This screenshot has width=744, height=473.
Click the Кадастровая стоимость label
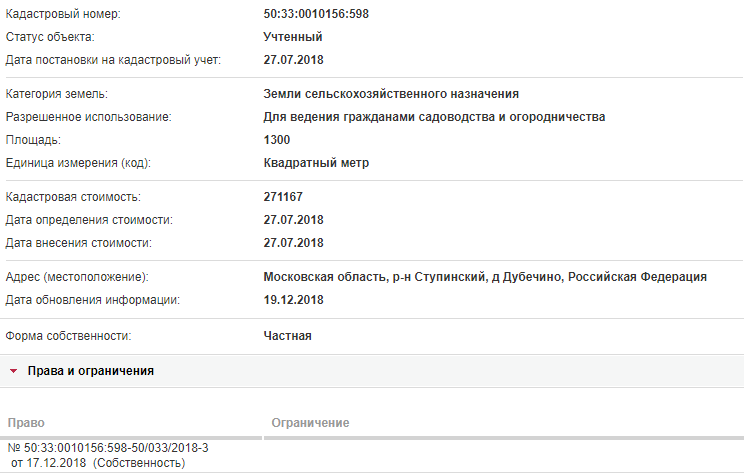73,196
